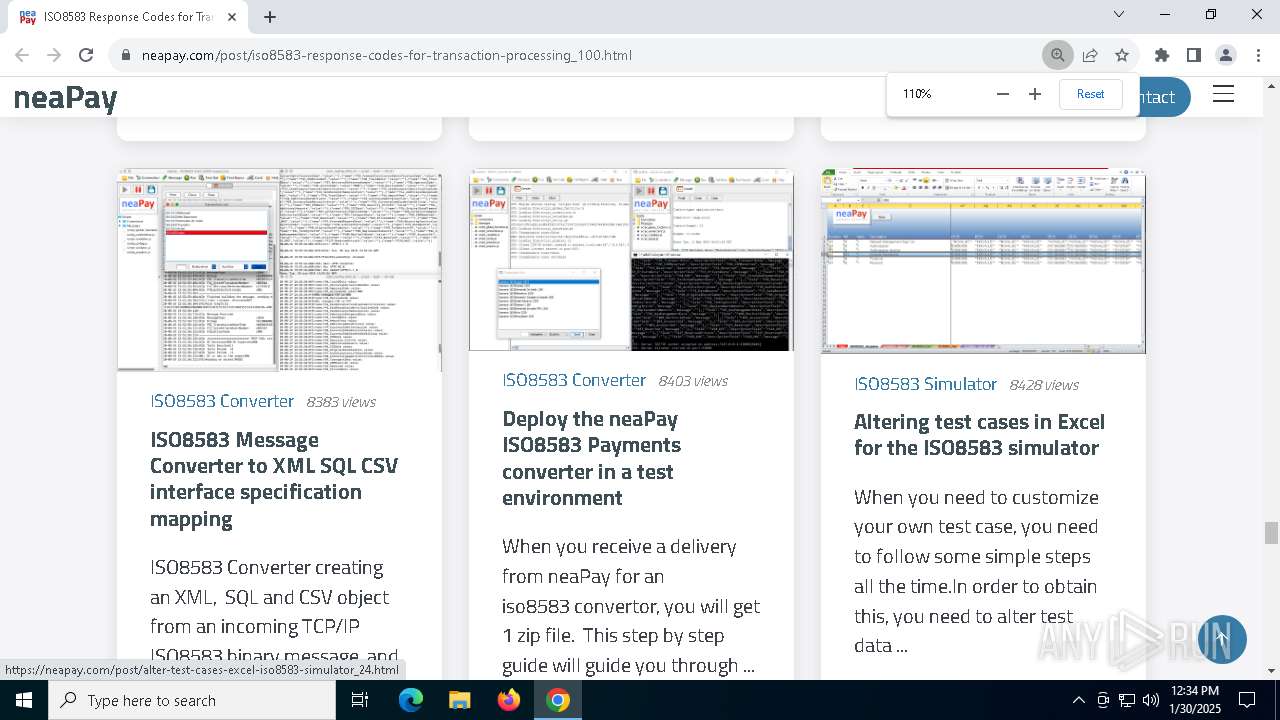Open Deploy the neaPay ISO8583 Payments converter title
The image size is (1280, 720).
tap(591, 458)
